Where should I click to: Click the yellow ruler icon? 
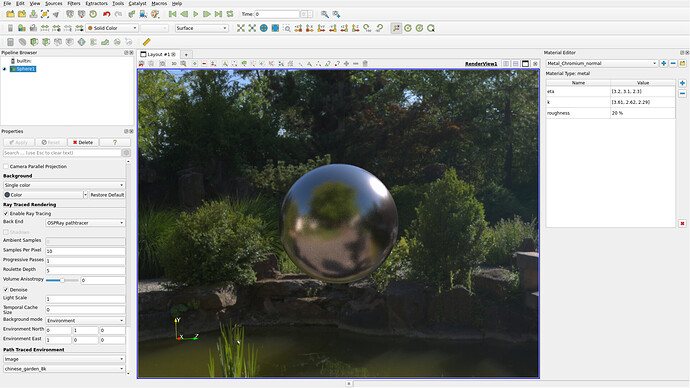[x=147, y=42]
